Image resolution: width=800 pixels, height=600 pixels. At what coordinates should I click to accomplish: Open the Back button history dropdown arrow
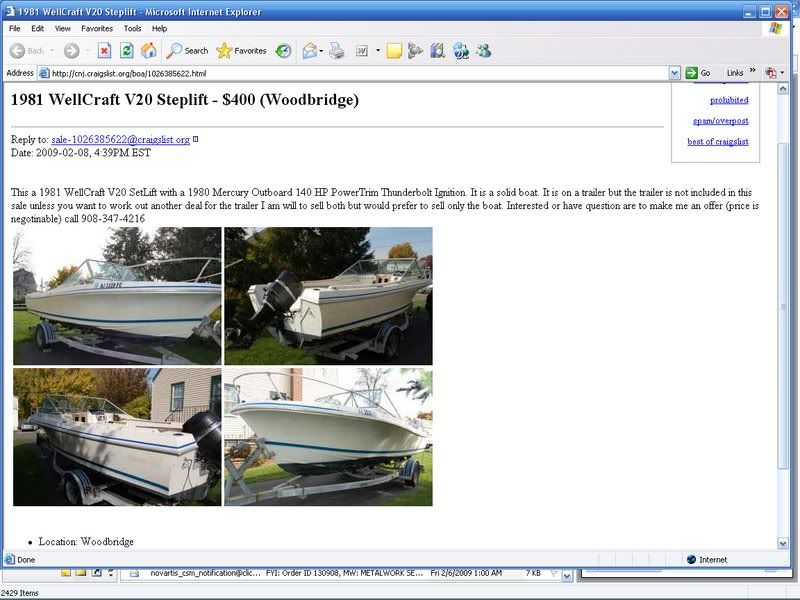(x=52, y=51)
